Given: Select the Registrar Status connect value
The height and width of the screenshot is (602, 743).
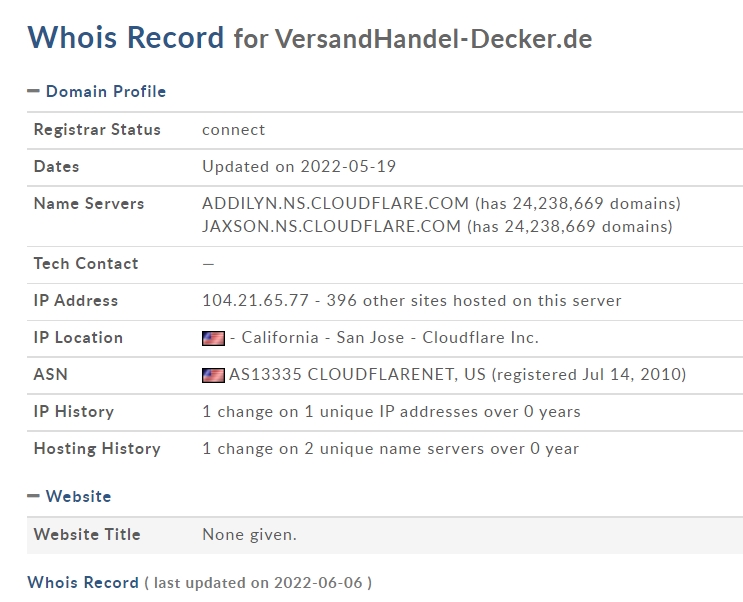Looking at the screenshot, I should 234,129.
